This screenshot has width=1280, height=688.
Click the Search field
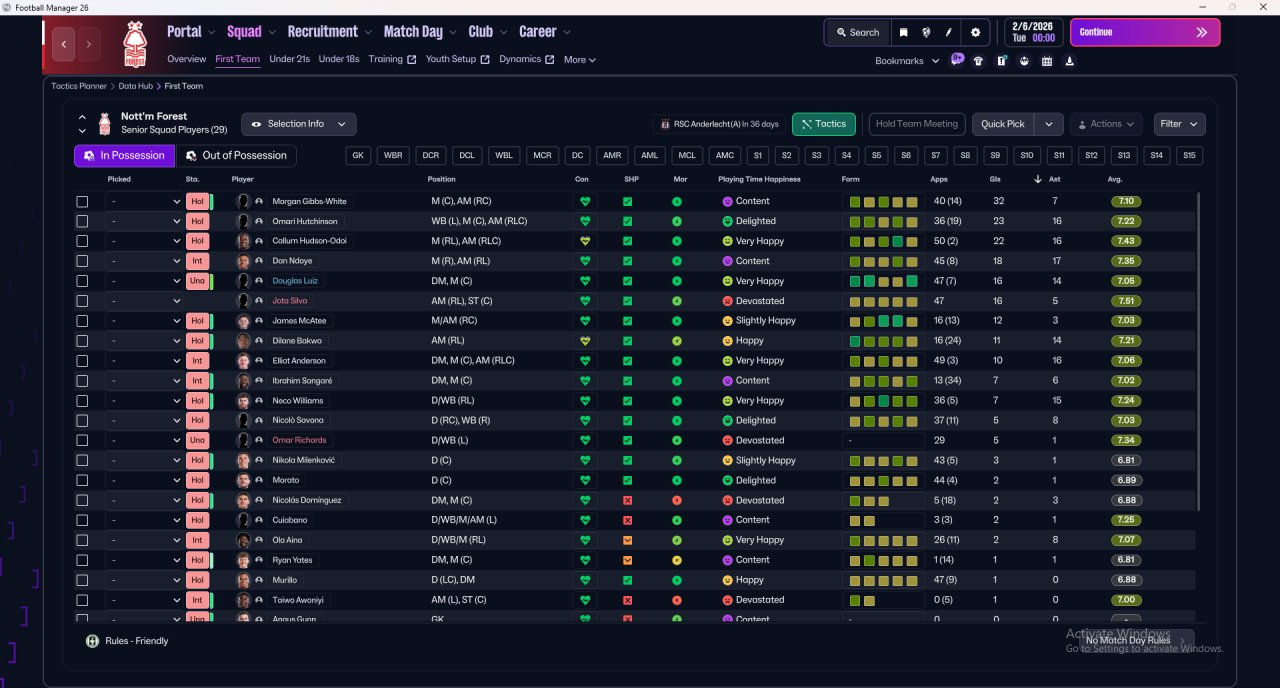pyautogui.click(x=857, y=32)
